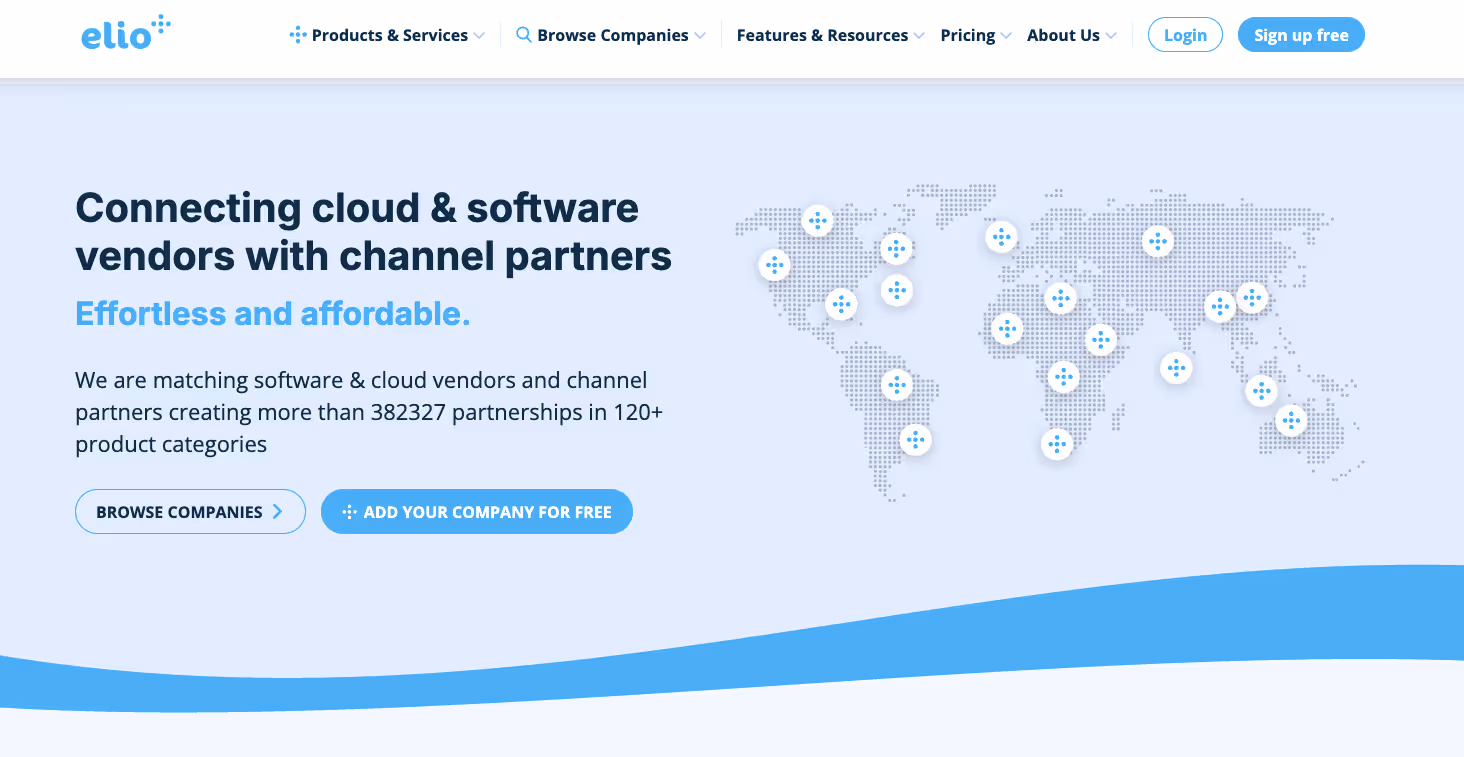The width and height of the screenshot is (1464, 757).
Task: Click the heading 'Connecting cloud & software vendors'
Action: coord(373,232)
